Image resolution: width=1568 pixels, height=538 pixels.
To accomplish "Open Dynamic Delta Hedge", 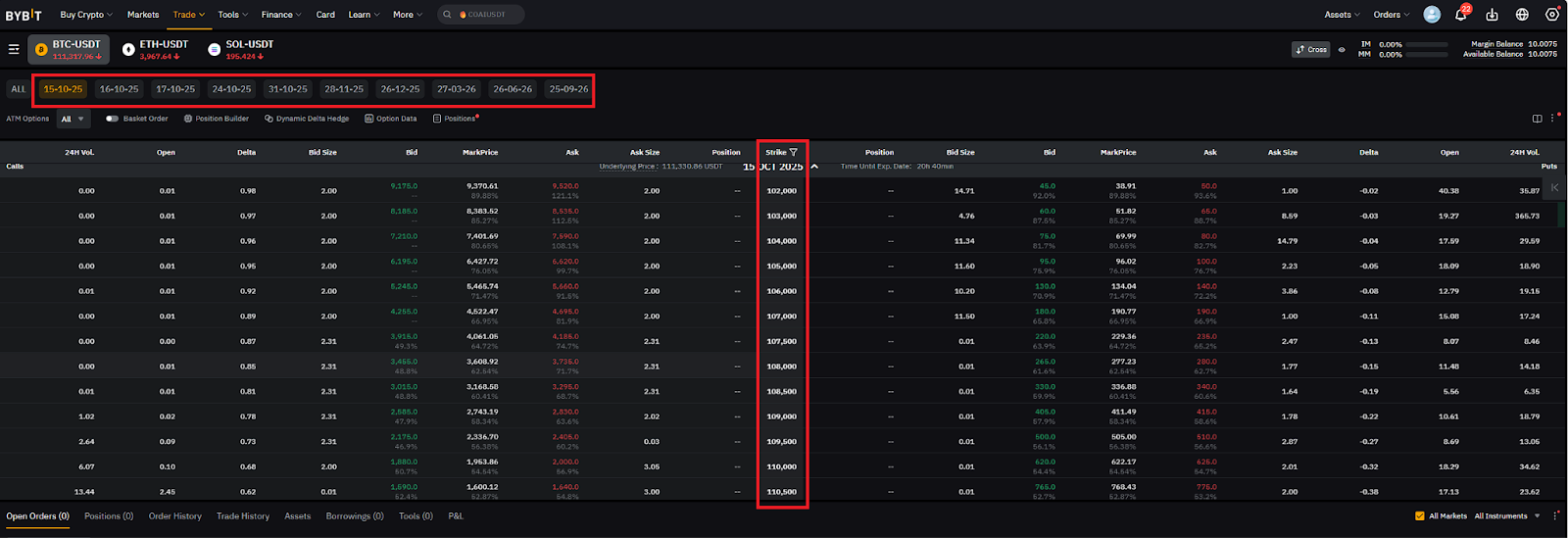I will (307, 119).
